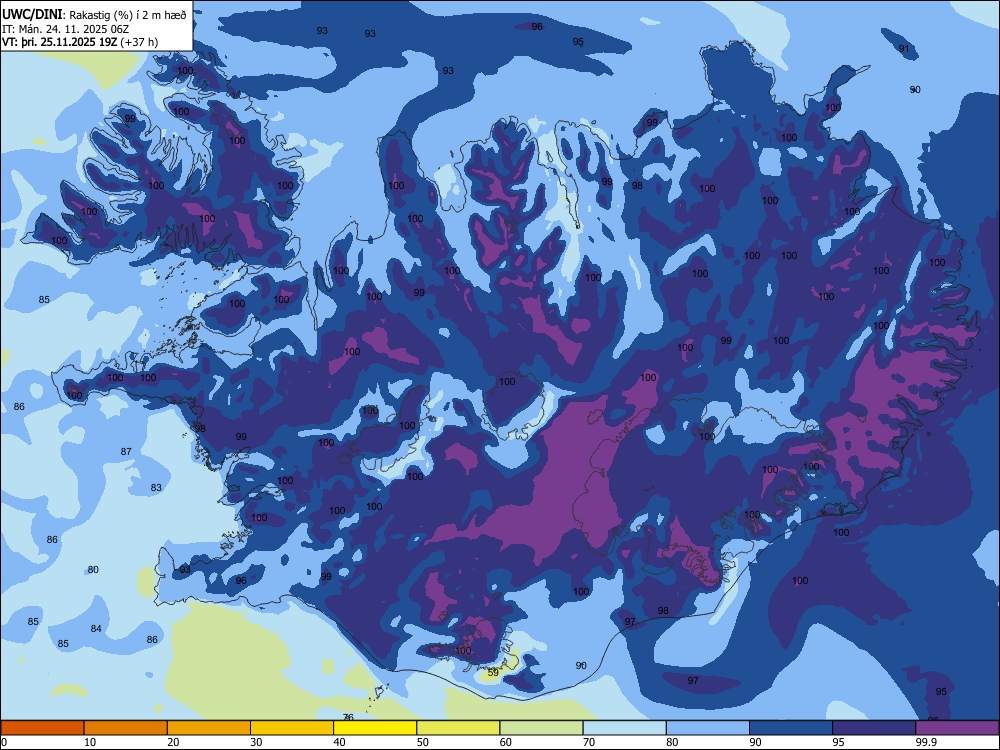Click the UWC/DINI Rakastig title line
Viewport: 1000px width, 750px height.
click(94, 15)
